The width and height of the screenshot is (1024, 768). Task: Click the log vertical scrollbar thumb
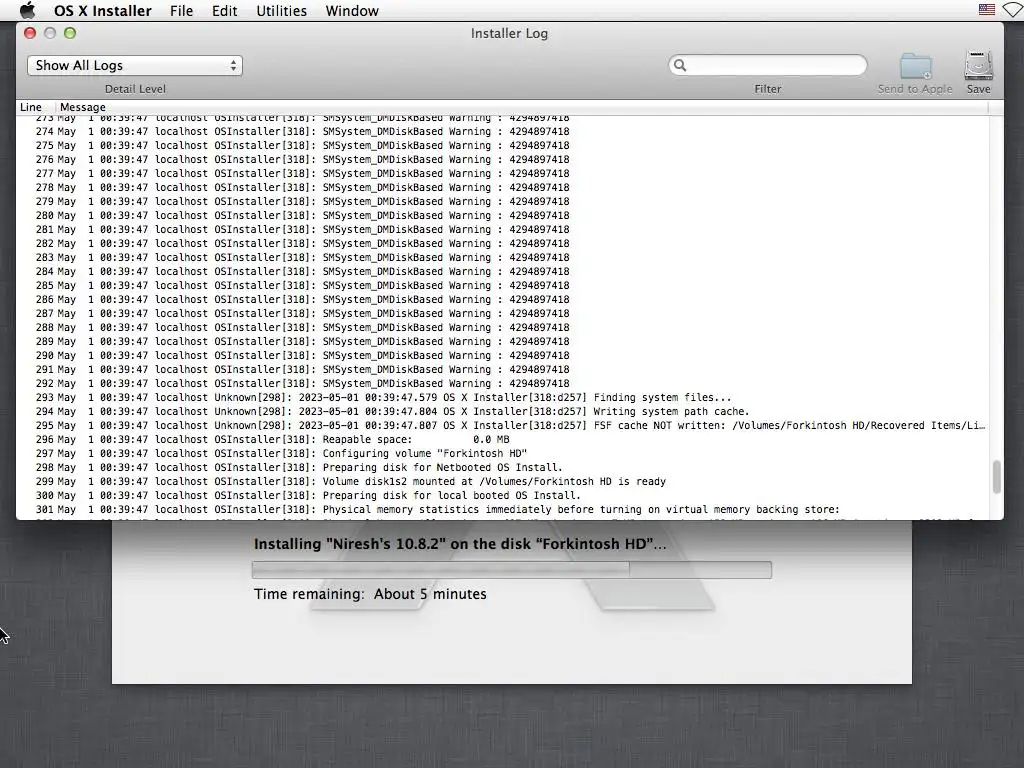(x=996, y=477)
